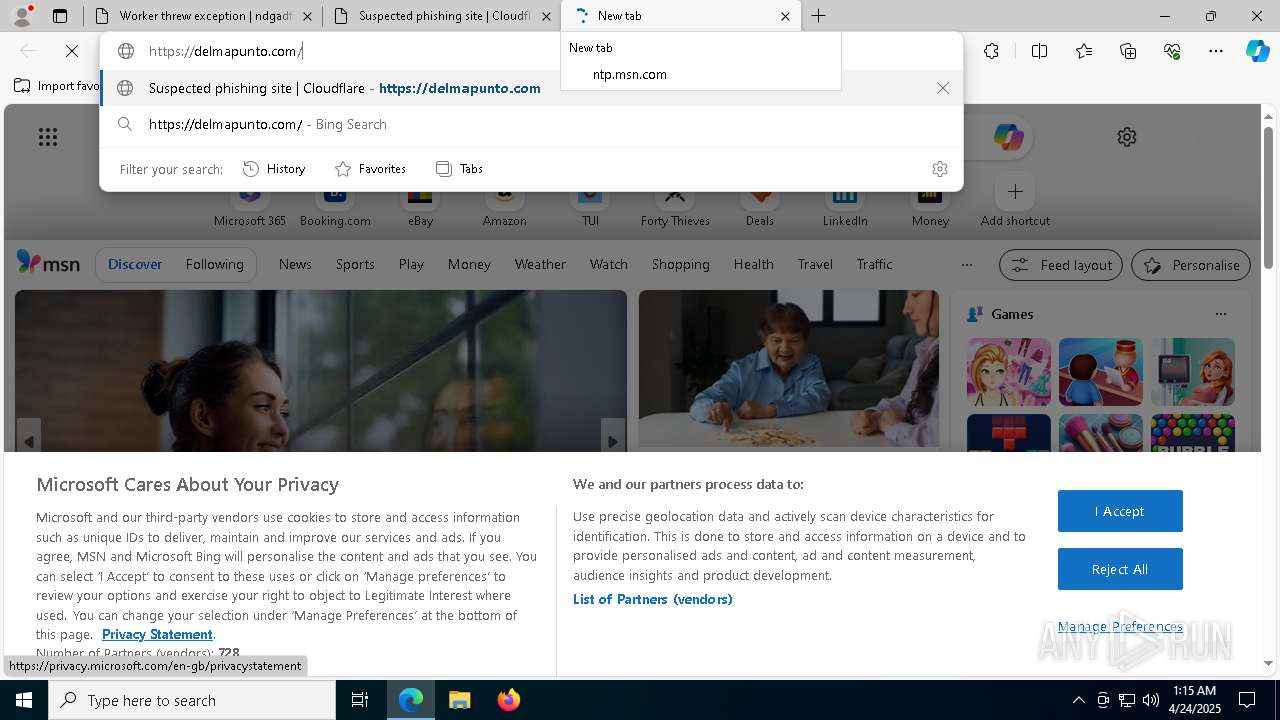Accept privacy cookies with I Accept

click(x=1120, y=511)
